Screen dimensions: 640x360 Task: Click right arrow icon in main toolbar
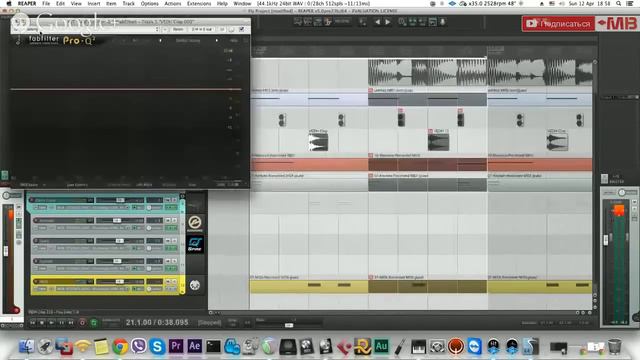click(388, 22)
